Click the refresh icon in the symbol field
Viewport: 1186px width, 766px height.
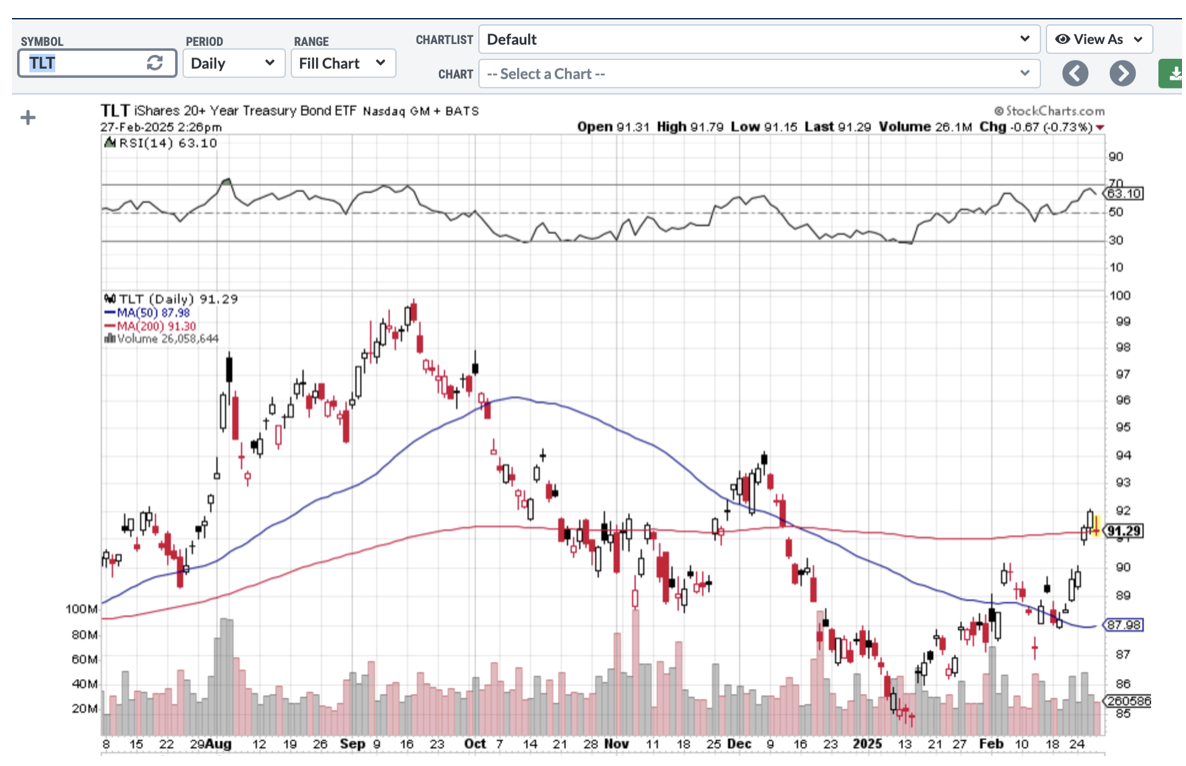coord(154,63)
